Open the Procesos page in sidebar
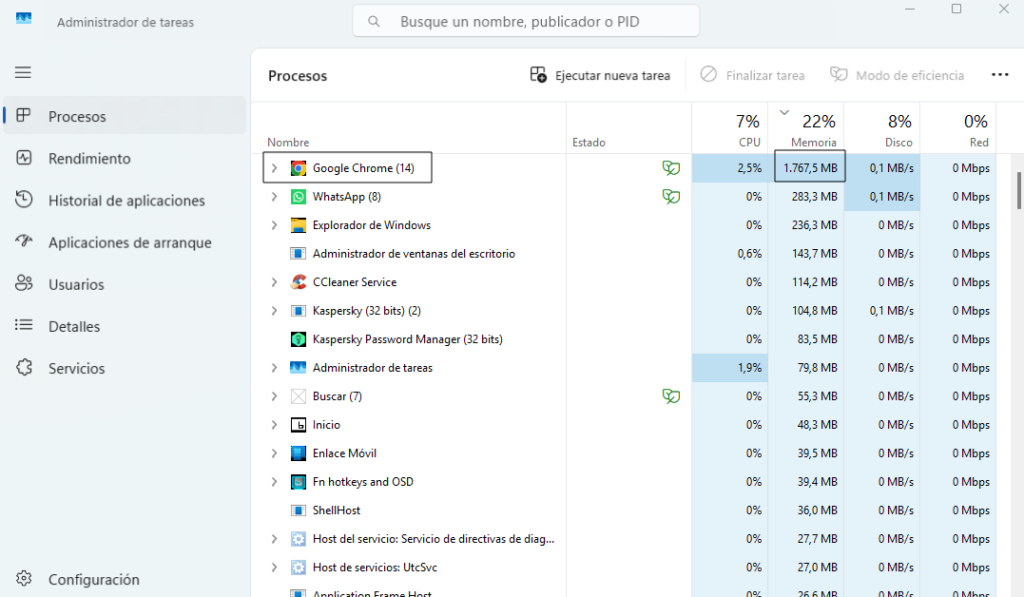 point(125,116)
